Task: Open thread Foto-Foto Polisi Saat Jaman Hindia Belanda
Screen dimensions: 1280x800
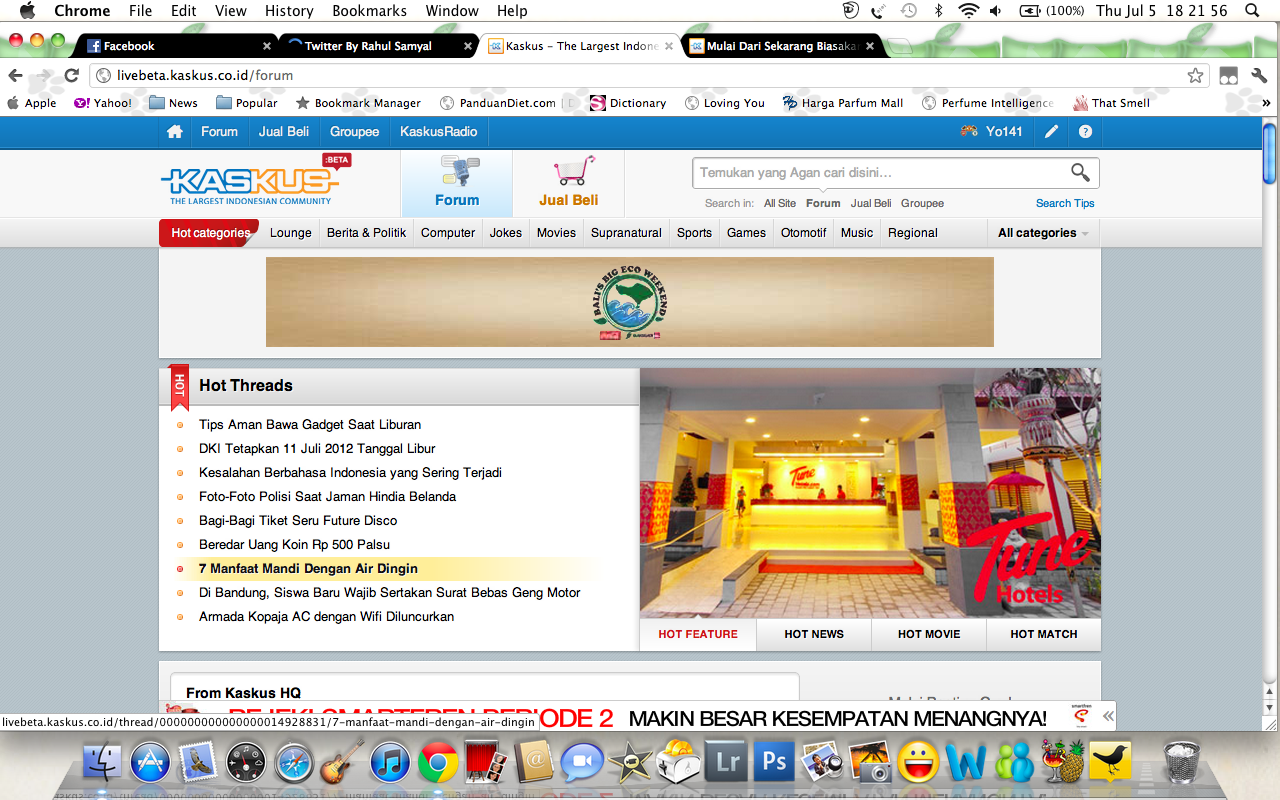Action: pyautogui.click(x=327, y=496)
